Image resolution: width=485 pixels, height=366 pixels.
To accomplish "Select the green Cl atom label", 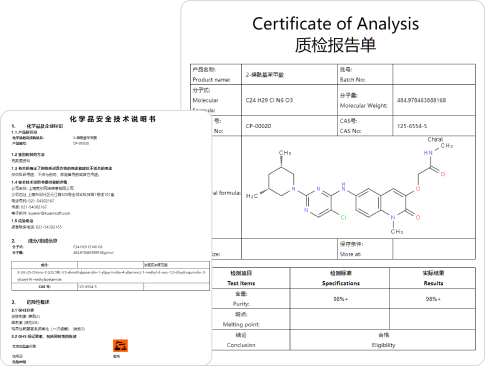I will [x=343, y=217].
